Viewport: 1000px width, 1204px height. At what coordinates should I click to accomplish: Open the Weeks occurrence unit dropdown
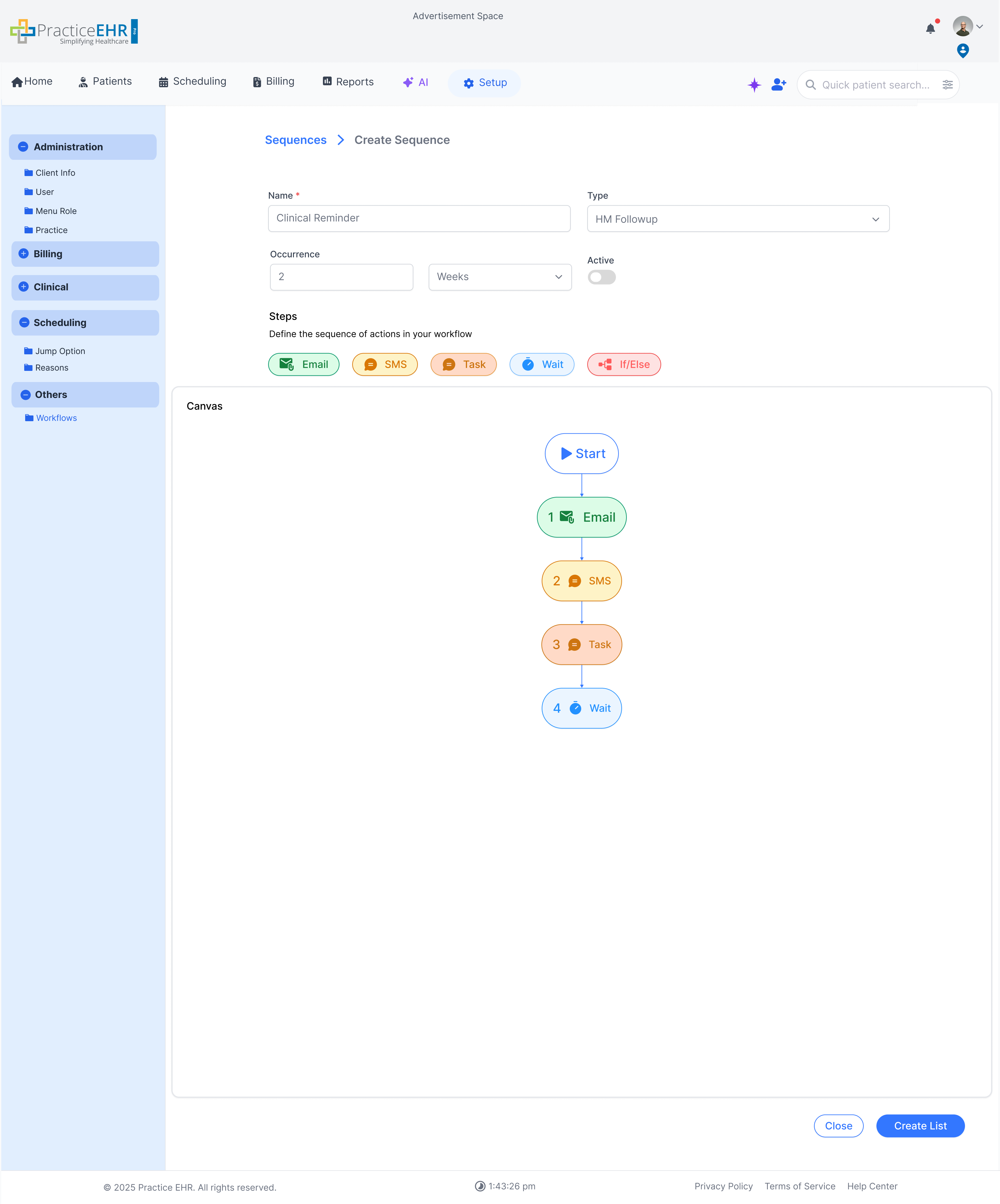coord(499,277)
